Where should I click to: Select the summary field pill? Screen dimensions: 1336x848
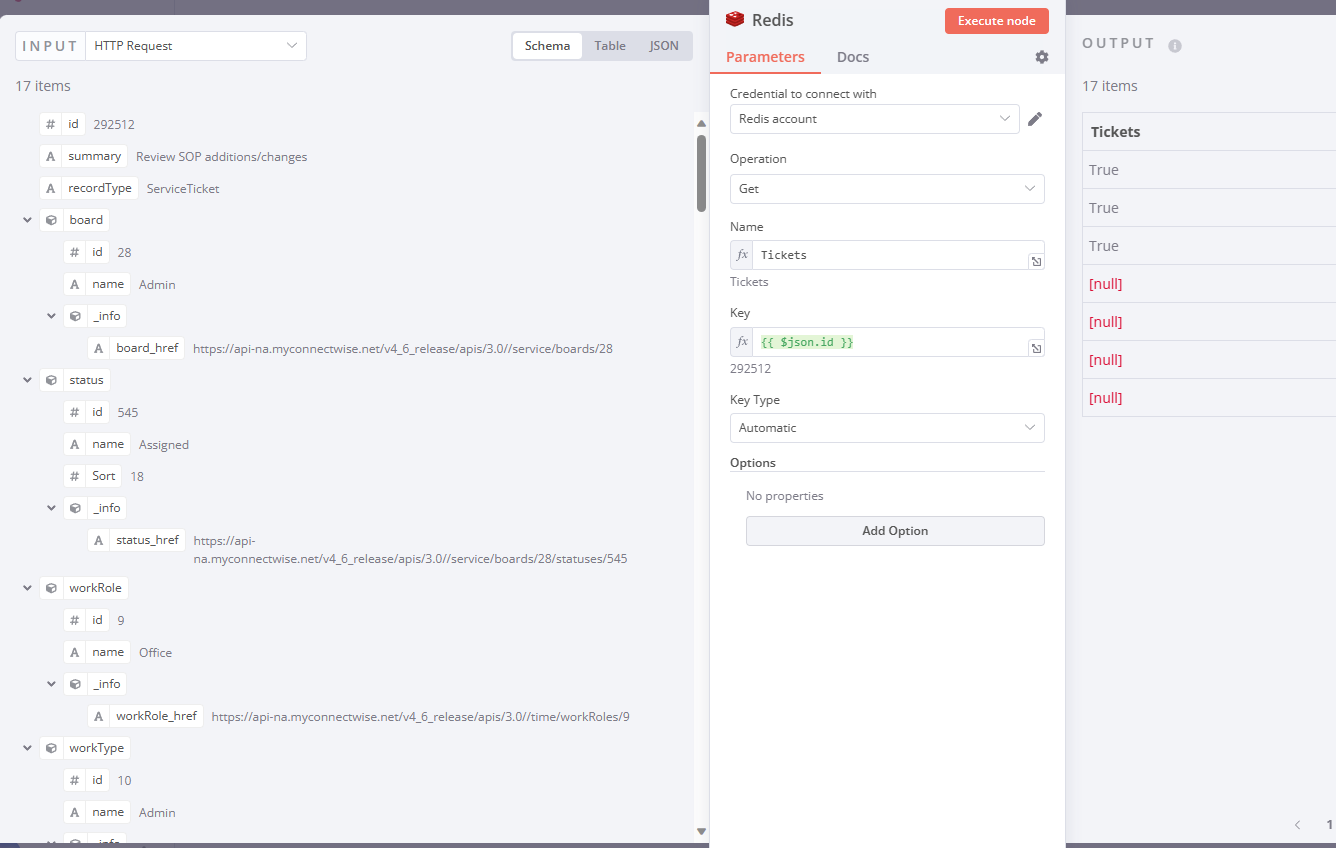tap(84, 156)
